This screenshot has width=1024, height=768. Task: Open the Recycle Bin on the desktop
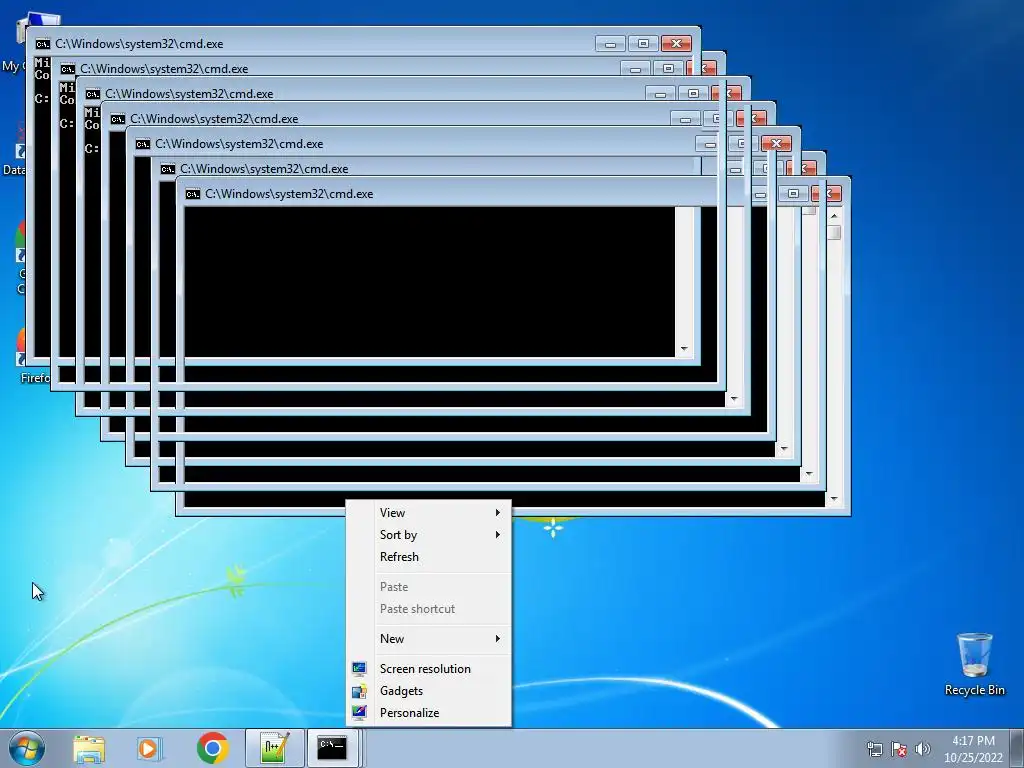(974, 664)
